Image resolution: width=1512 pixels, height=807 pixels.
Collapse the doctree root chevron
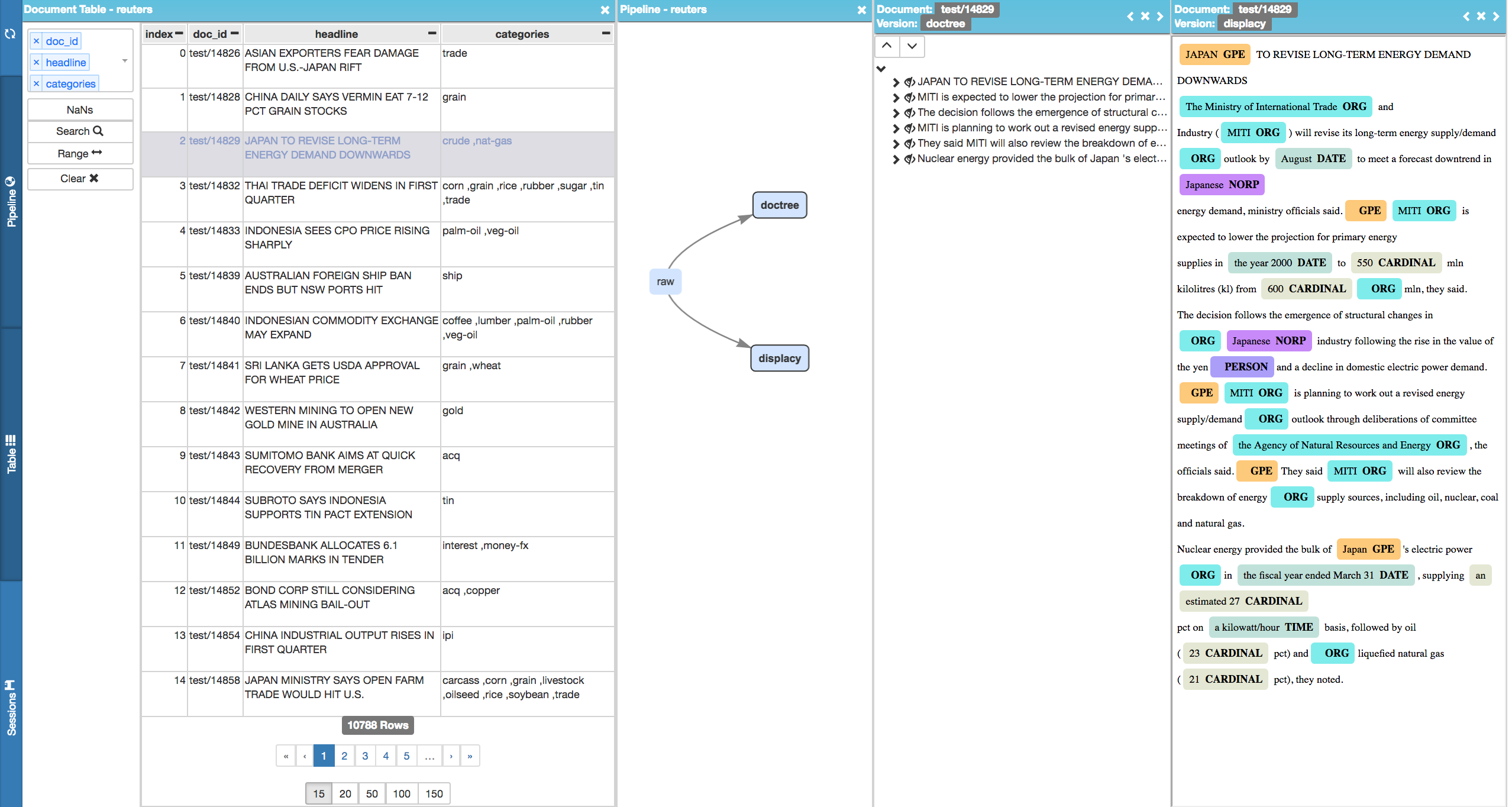pos(881,69)
